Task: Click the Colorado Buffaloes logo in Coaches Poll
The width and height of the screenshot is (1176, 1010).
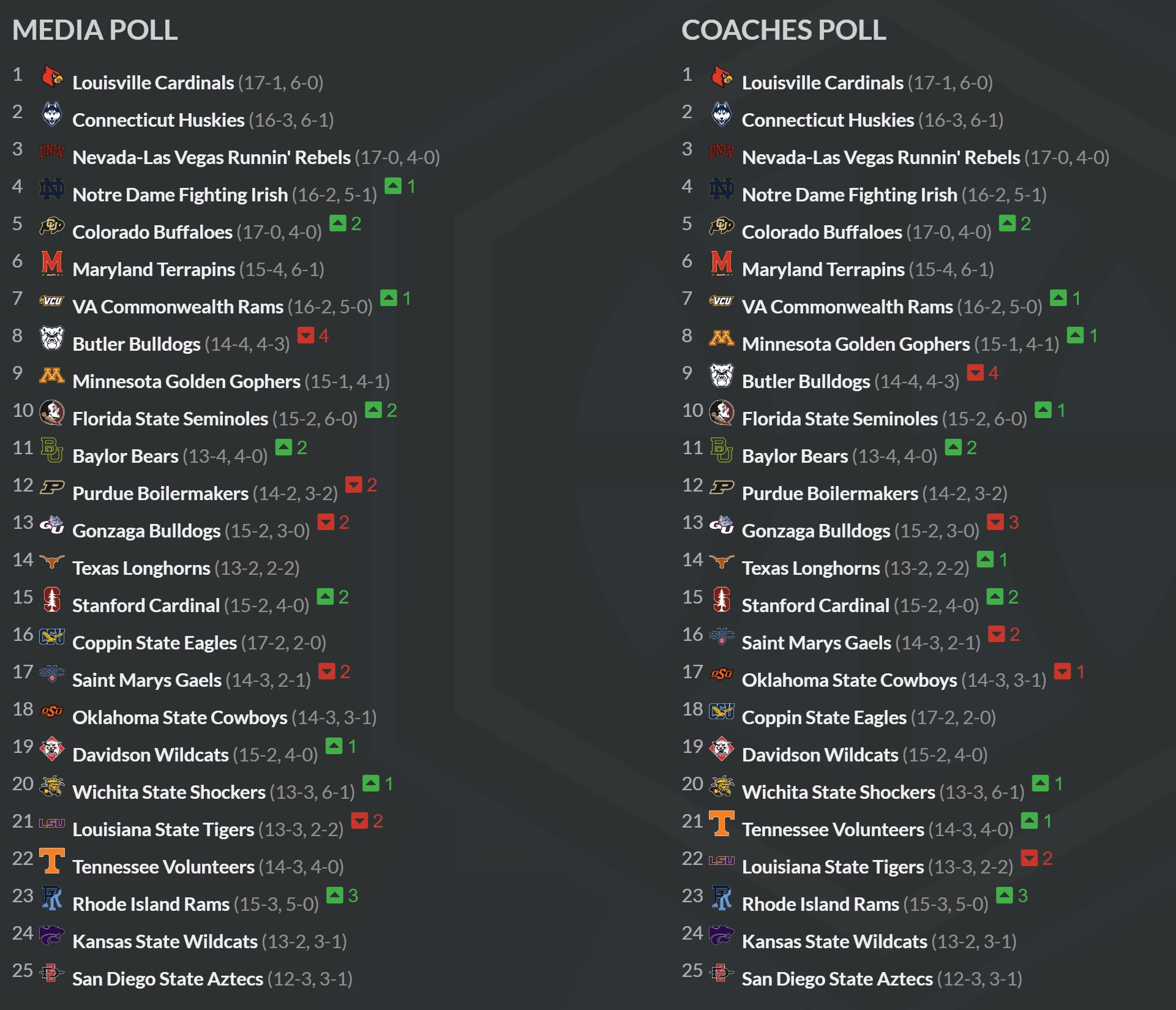Action: point(722,226)
